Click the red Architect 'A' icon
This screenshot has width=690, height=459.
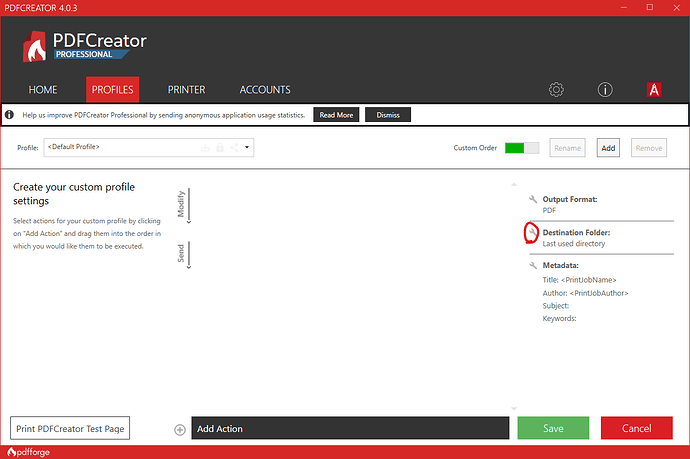tap(654, 90)
